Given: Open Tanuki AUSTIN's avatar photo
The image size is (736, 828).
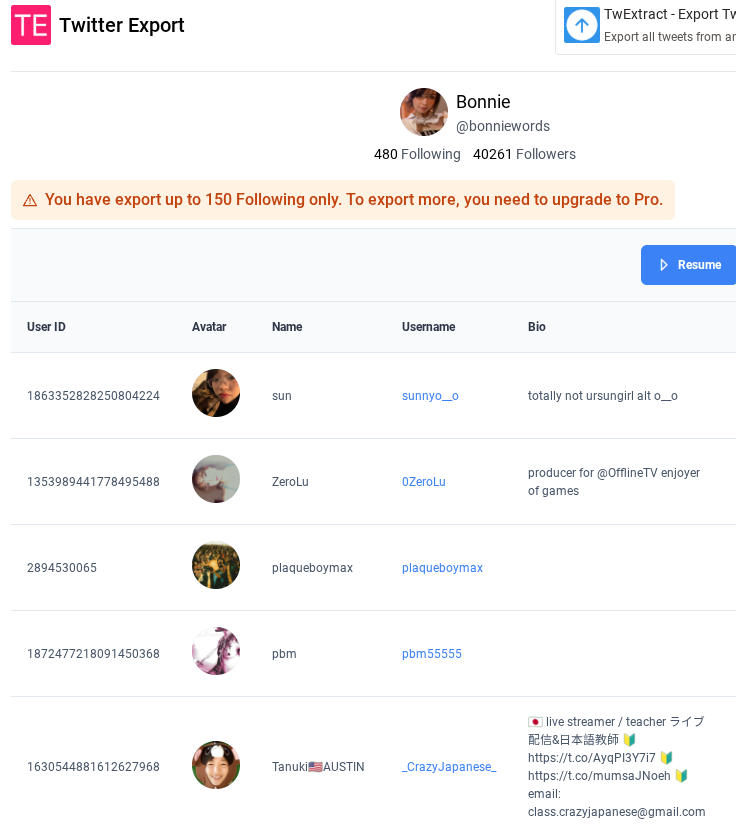Looking at the screenshot, I should [215, 765].
